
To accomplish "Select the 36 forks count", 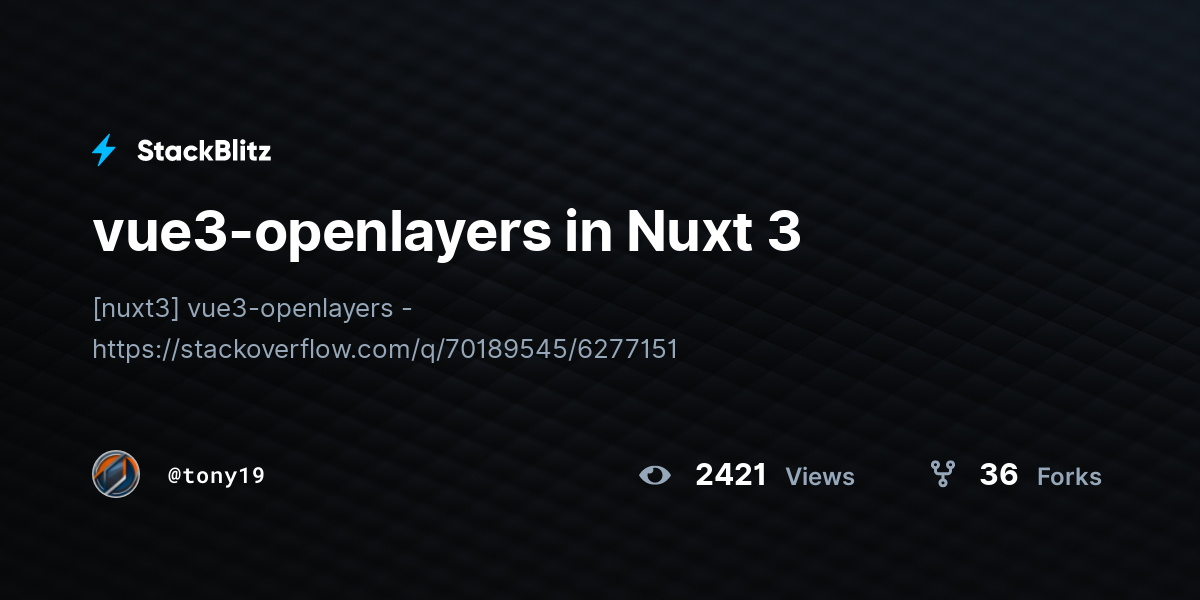I will [x=999, y=475].
